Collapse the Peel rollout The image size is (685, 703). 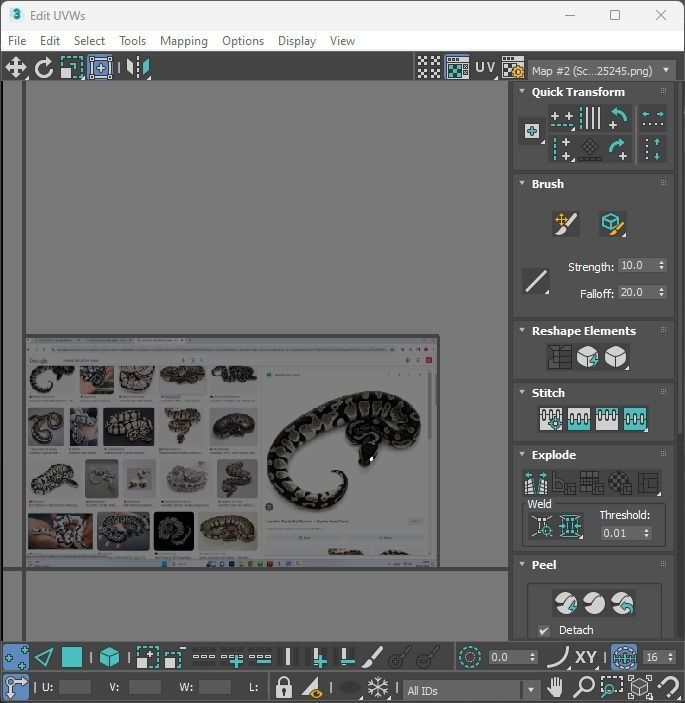coord(522,564)
